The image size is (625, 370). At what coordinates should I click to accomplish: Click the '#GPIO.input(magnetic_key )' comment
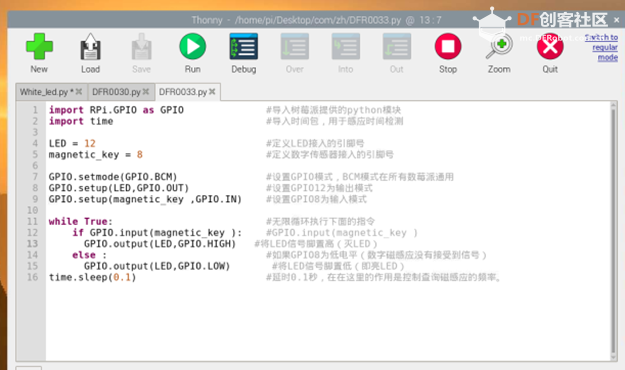pyautogui.click(x=342, y=233)
